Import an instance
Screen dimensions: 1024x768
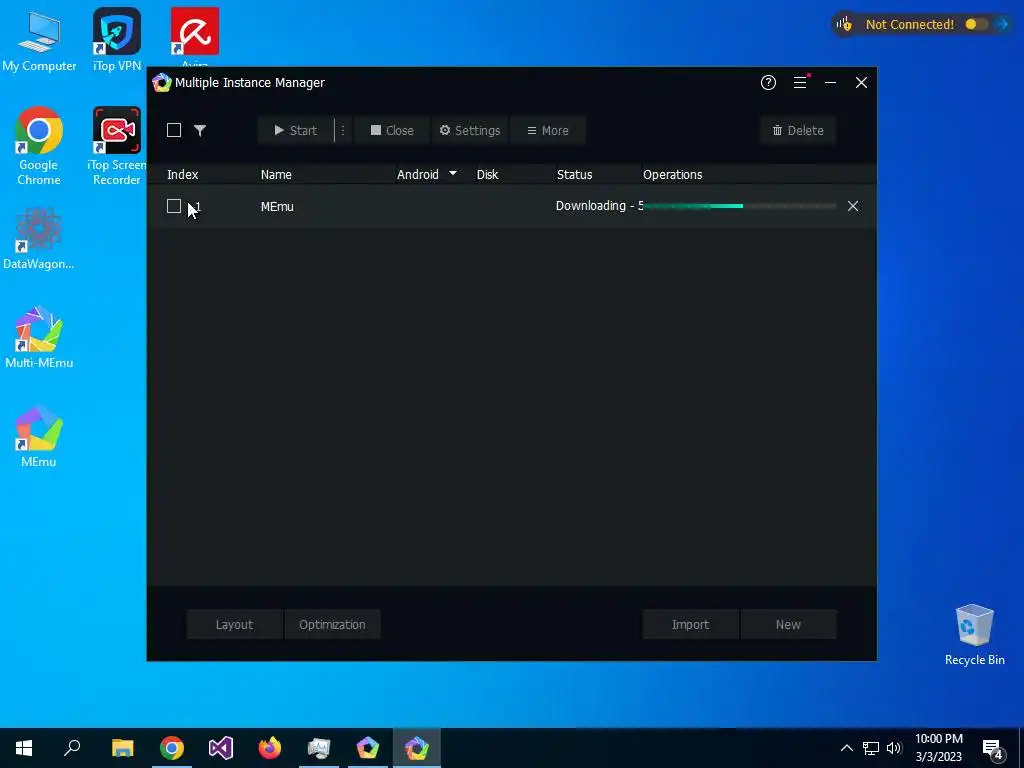click(690, 624)
